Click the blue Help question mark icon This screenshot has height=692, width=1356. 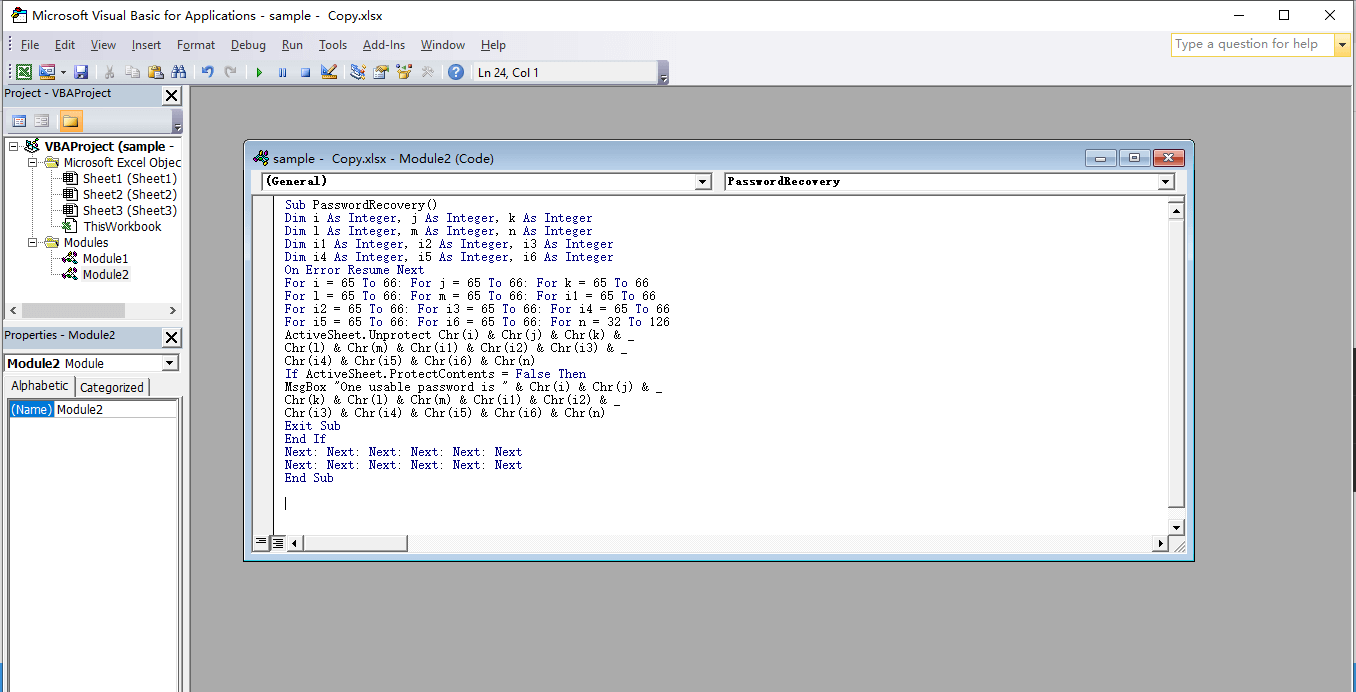456,72
